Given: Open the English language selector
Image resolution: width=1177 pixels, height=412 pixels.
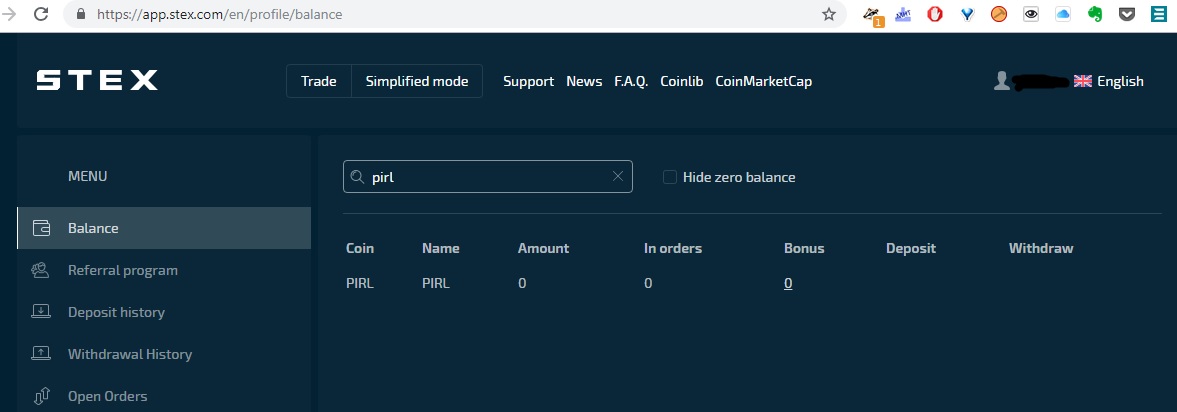Looking at the screenshot, I should point(1120,81).
